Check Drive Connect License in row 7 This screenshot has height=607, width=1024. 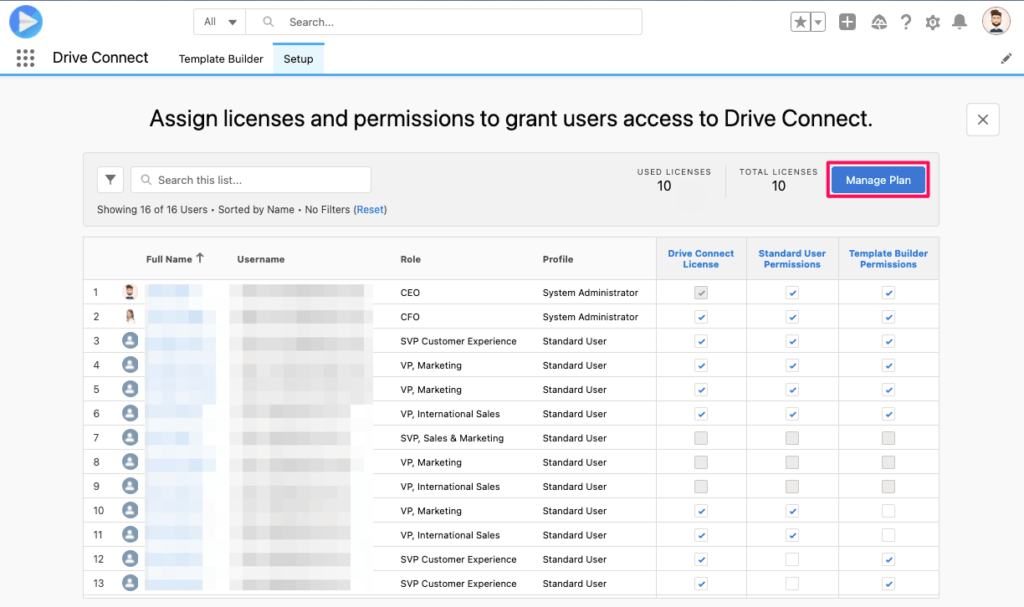click(701, 438)
